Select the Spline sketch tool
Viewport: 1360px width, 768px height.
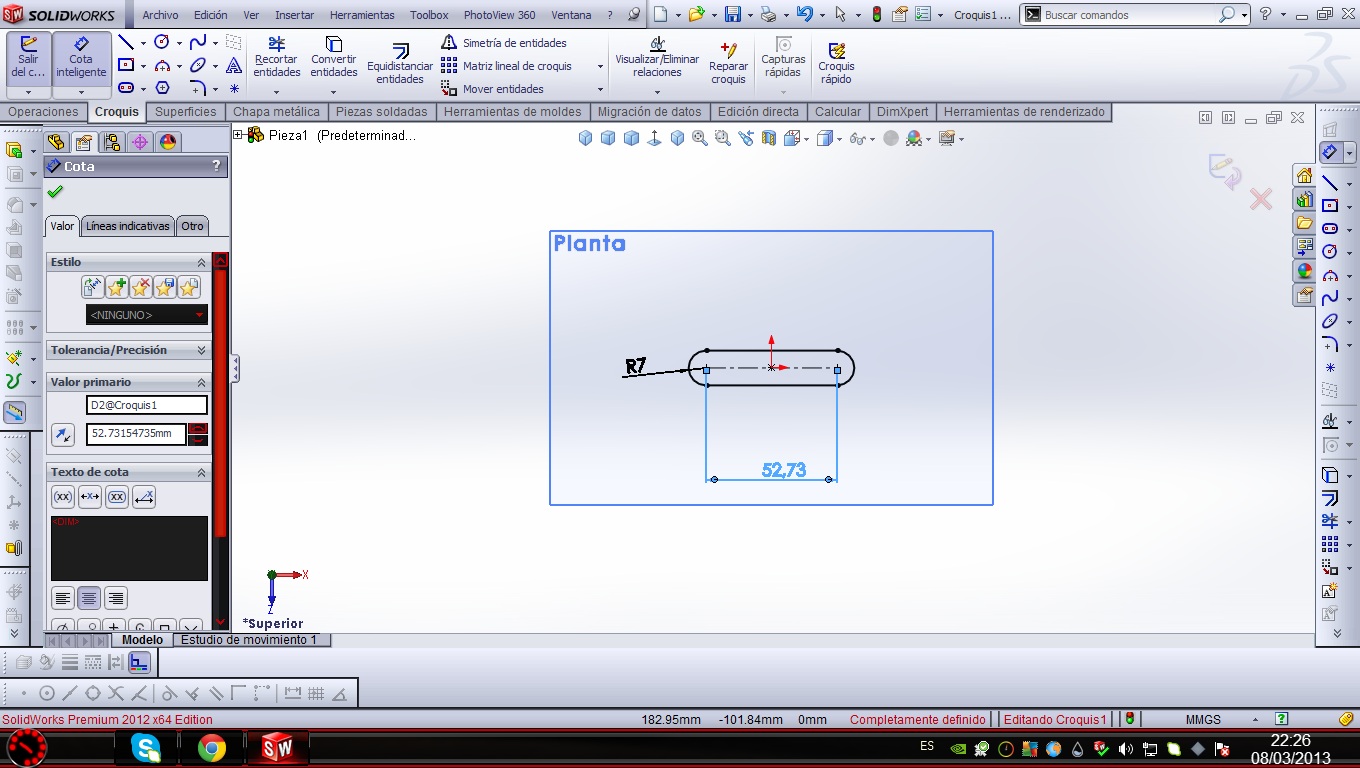point(198,42)
